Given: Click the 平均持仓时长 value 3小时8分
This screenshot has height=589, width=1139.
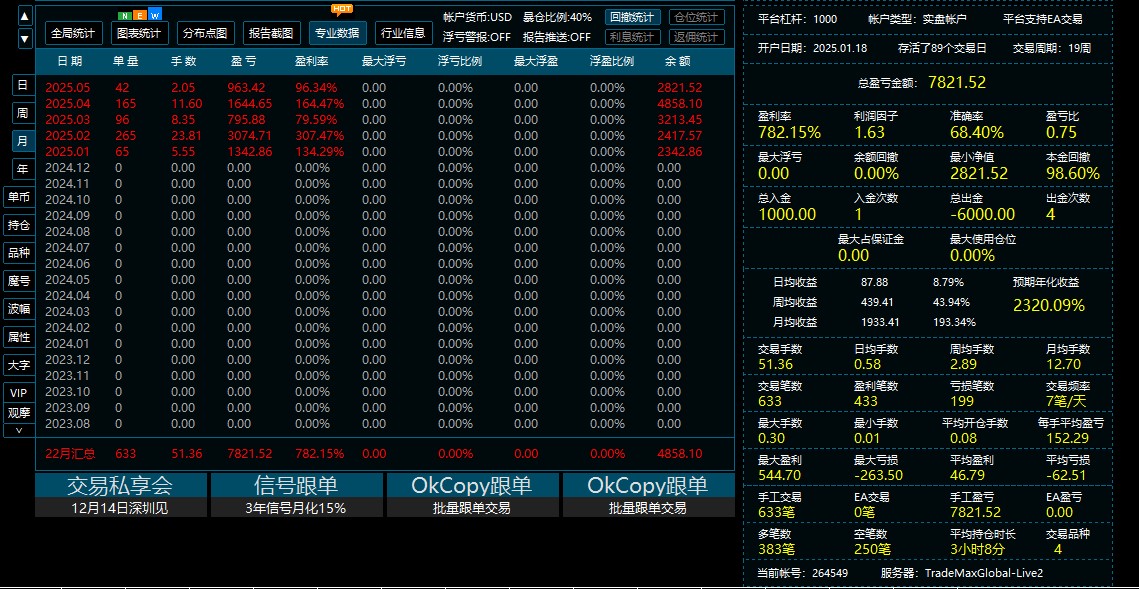Looking at the screenshot, I should tap(977, 550).
